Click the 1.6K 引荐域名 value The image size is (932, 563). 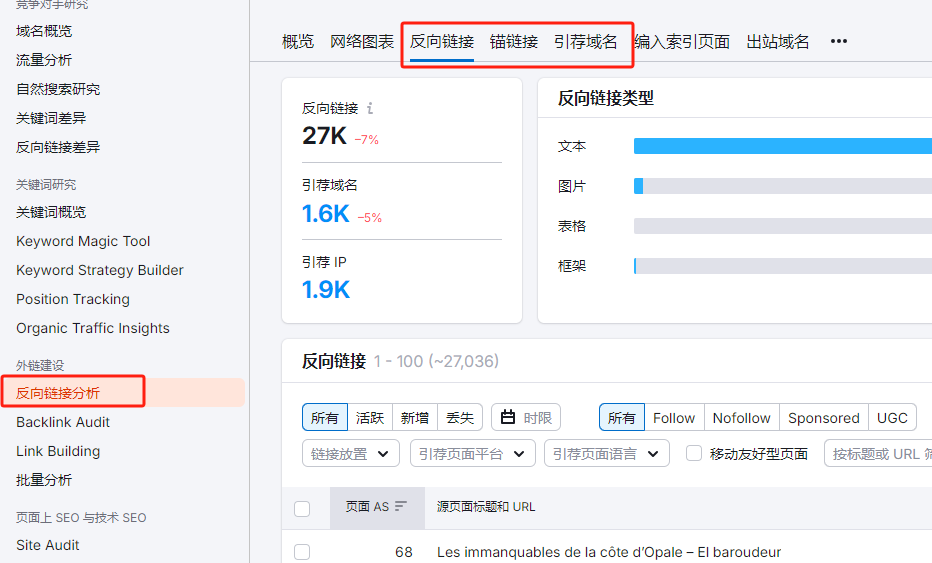[326, 214]
